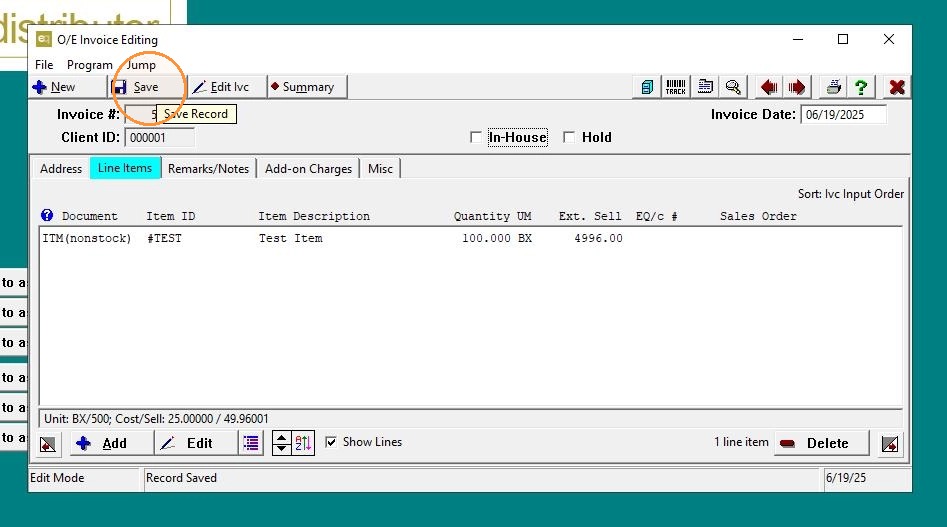Click the red X exit icon in toolbar
This screenshot has width=947, height=527.
point(897,87)
